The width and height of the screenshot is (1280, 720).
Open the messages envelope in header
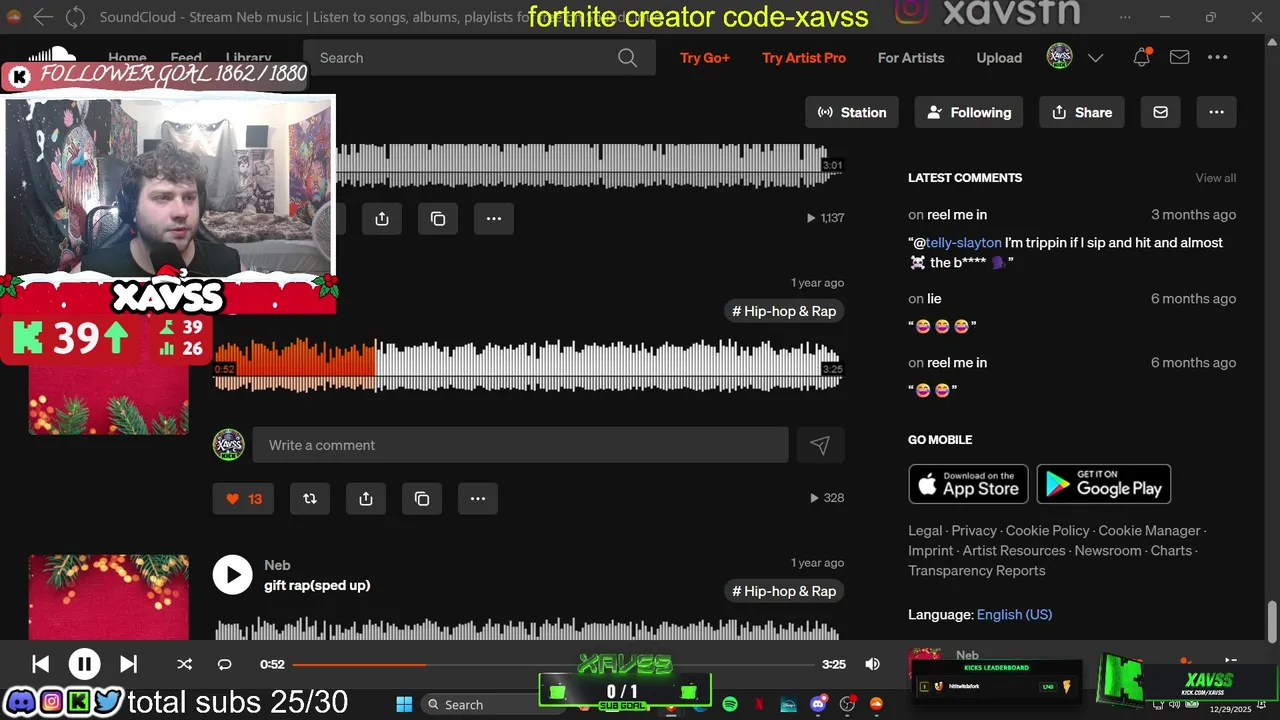click(1180, 58)
